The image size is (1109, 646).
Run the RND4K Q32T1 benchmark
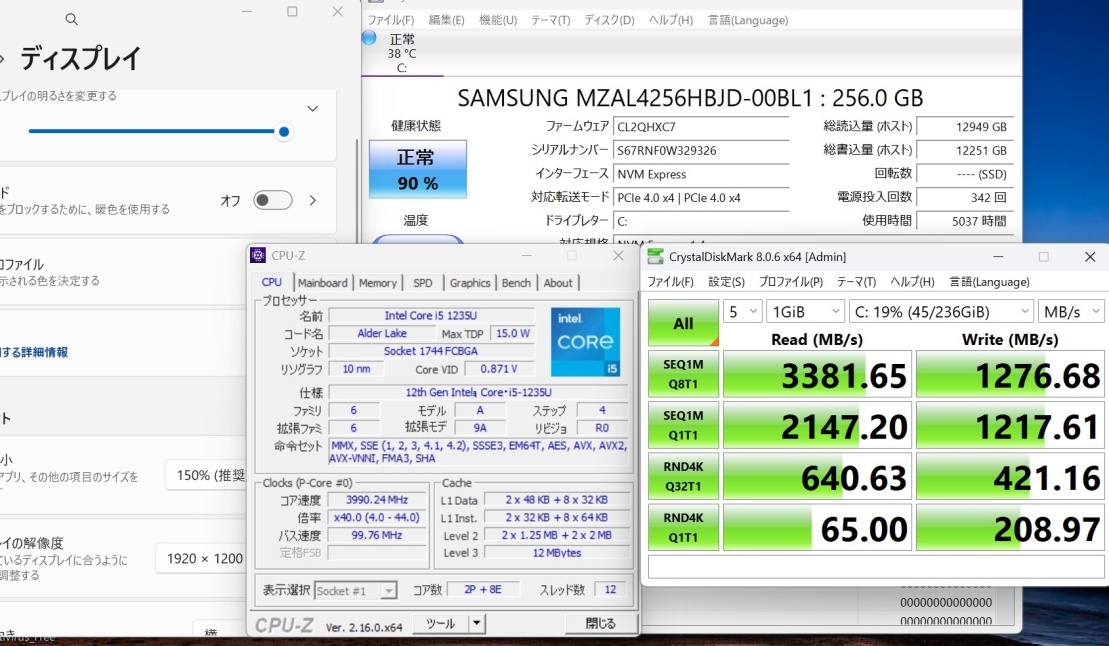tap(683, 475)
